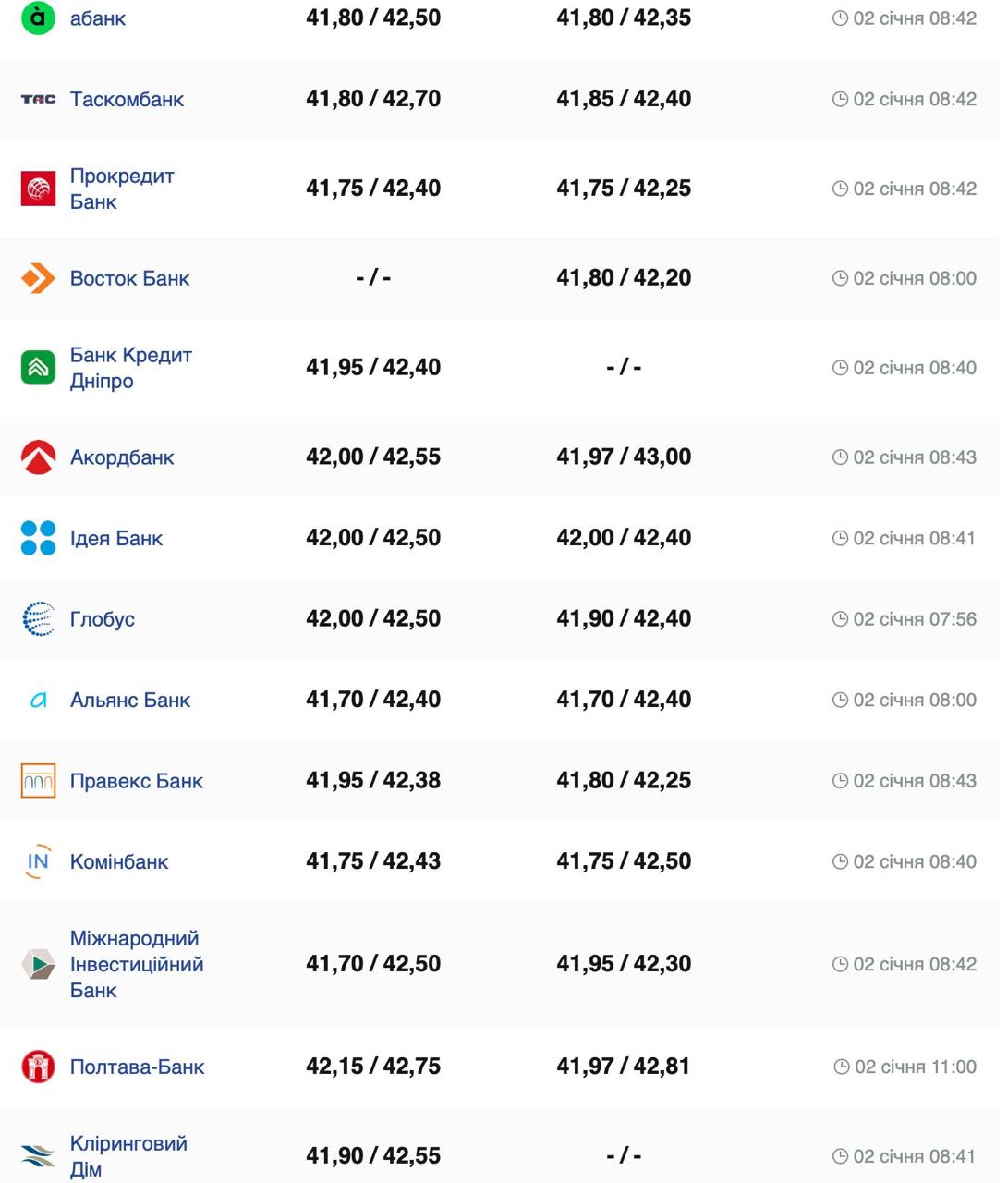Open the Альянс Банк link
The image size is (1008, 1183).
pos(130,700)
